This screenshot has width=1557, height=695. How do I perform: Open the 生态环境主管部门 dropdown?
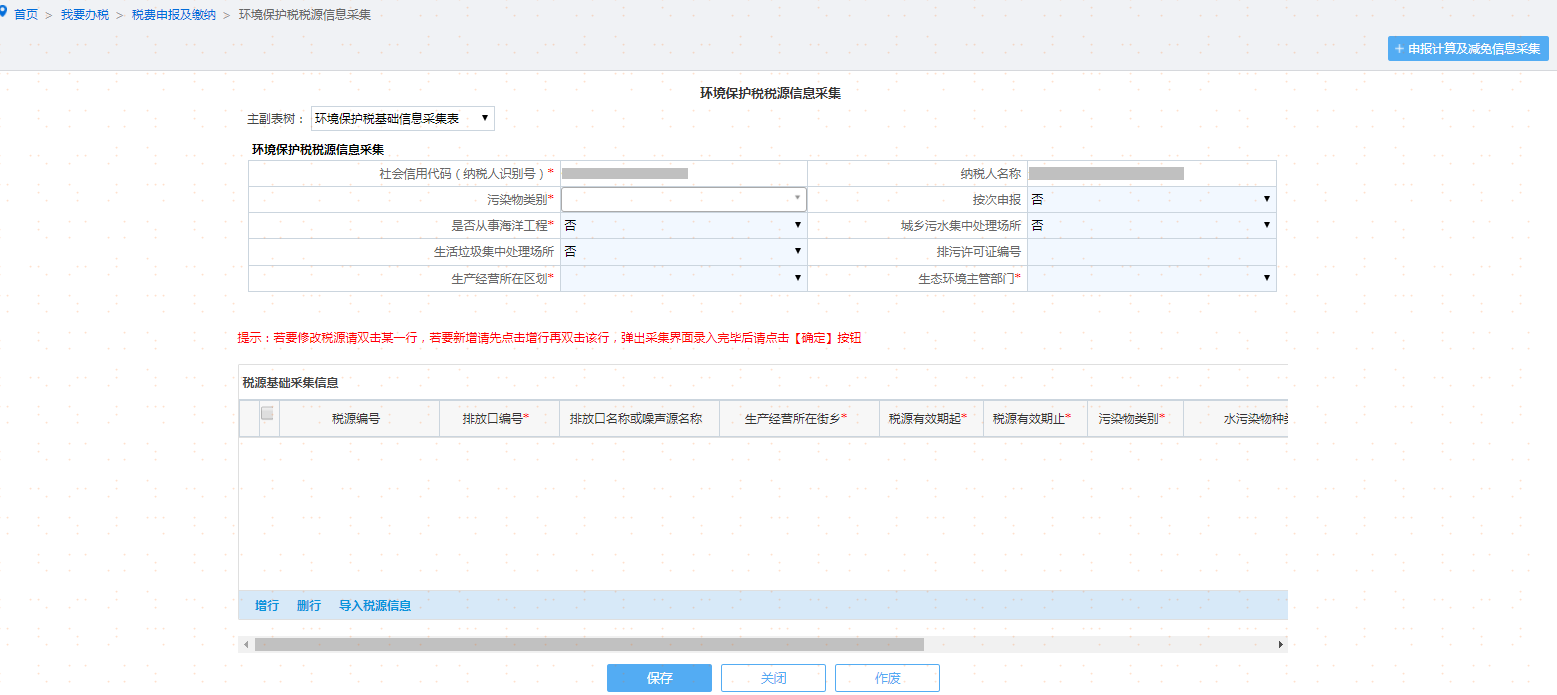[x=1152, y=278]
